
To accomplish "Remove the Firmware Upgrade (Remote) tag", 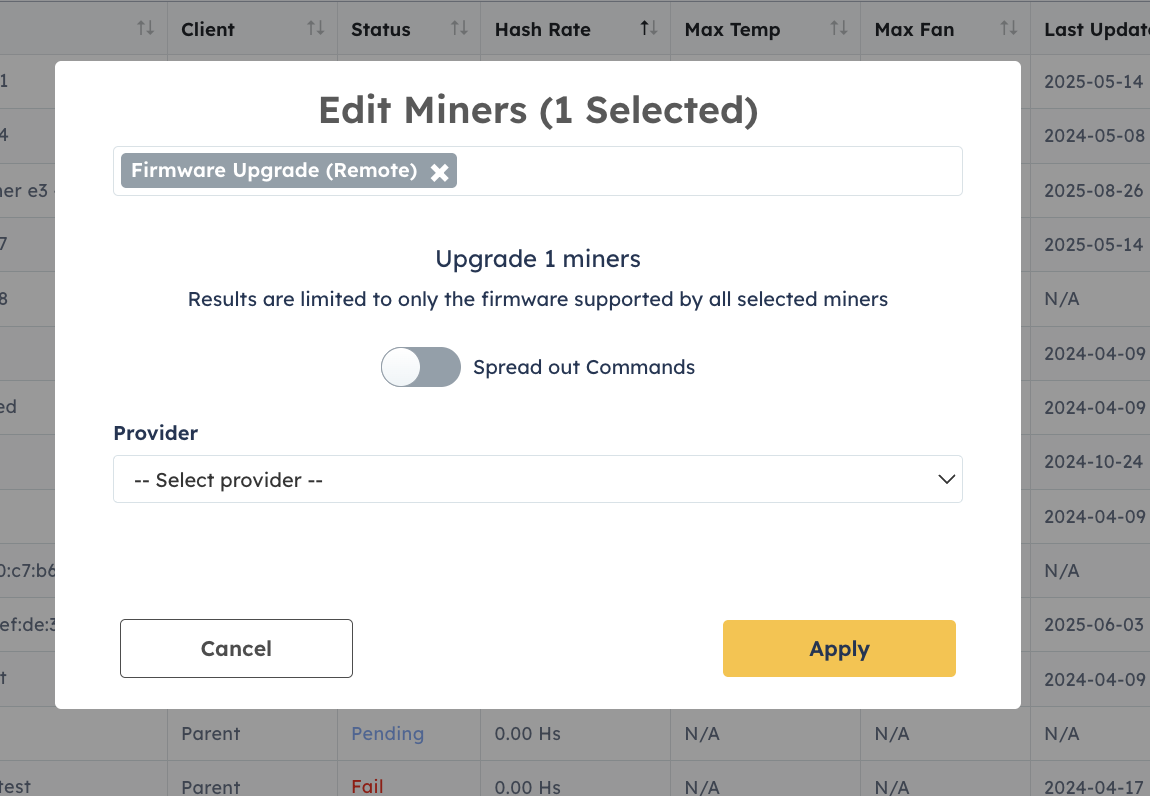I will [x=439, y=171].
